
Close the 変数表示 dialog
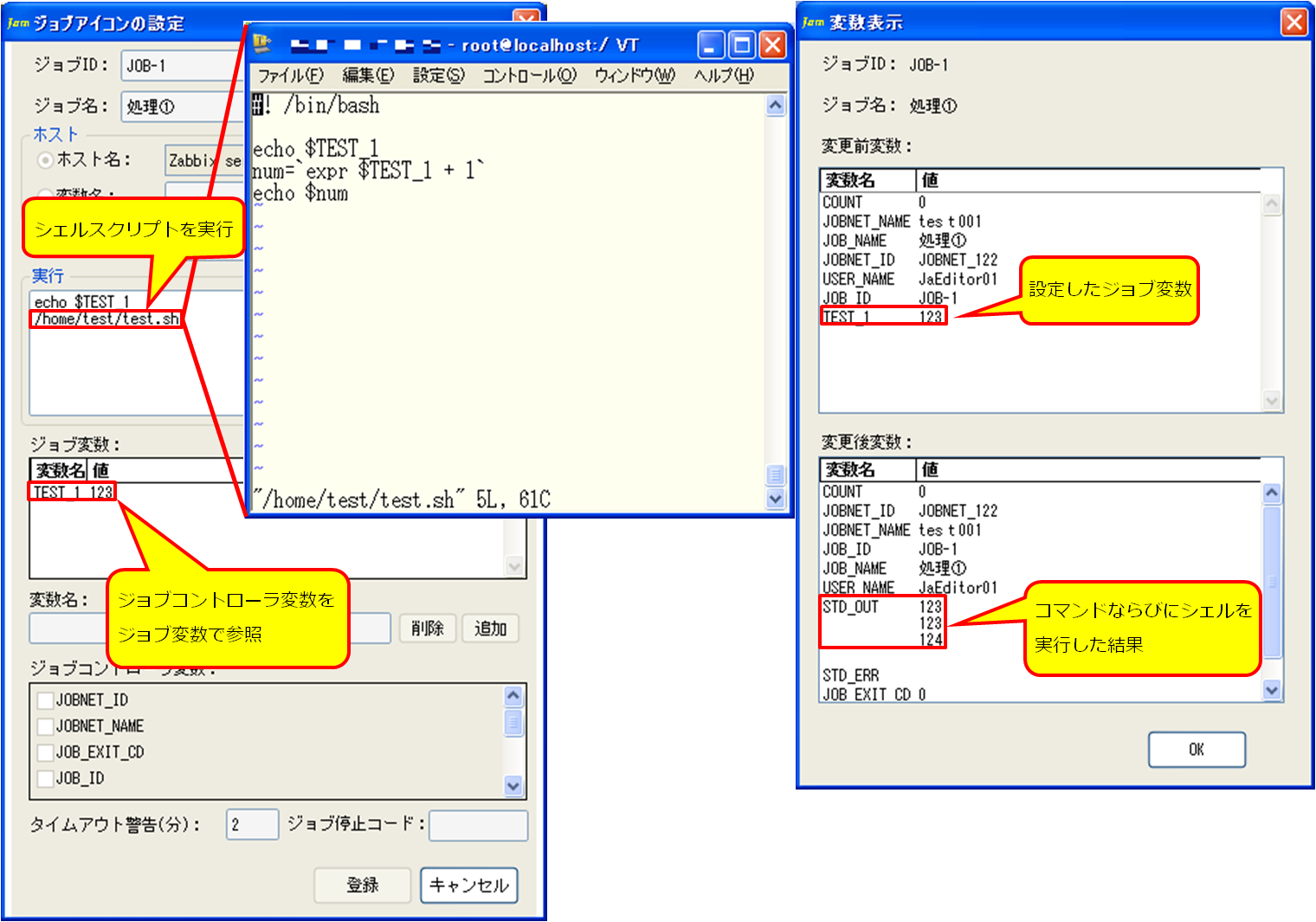click(x=1294, y=22)
